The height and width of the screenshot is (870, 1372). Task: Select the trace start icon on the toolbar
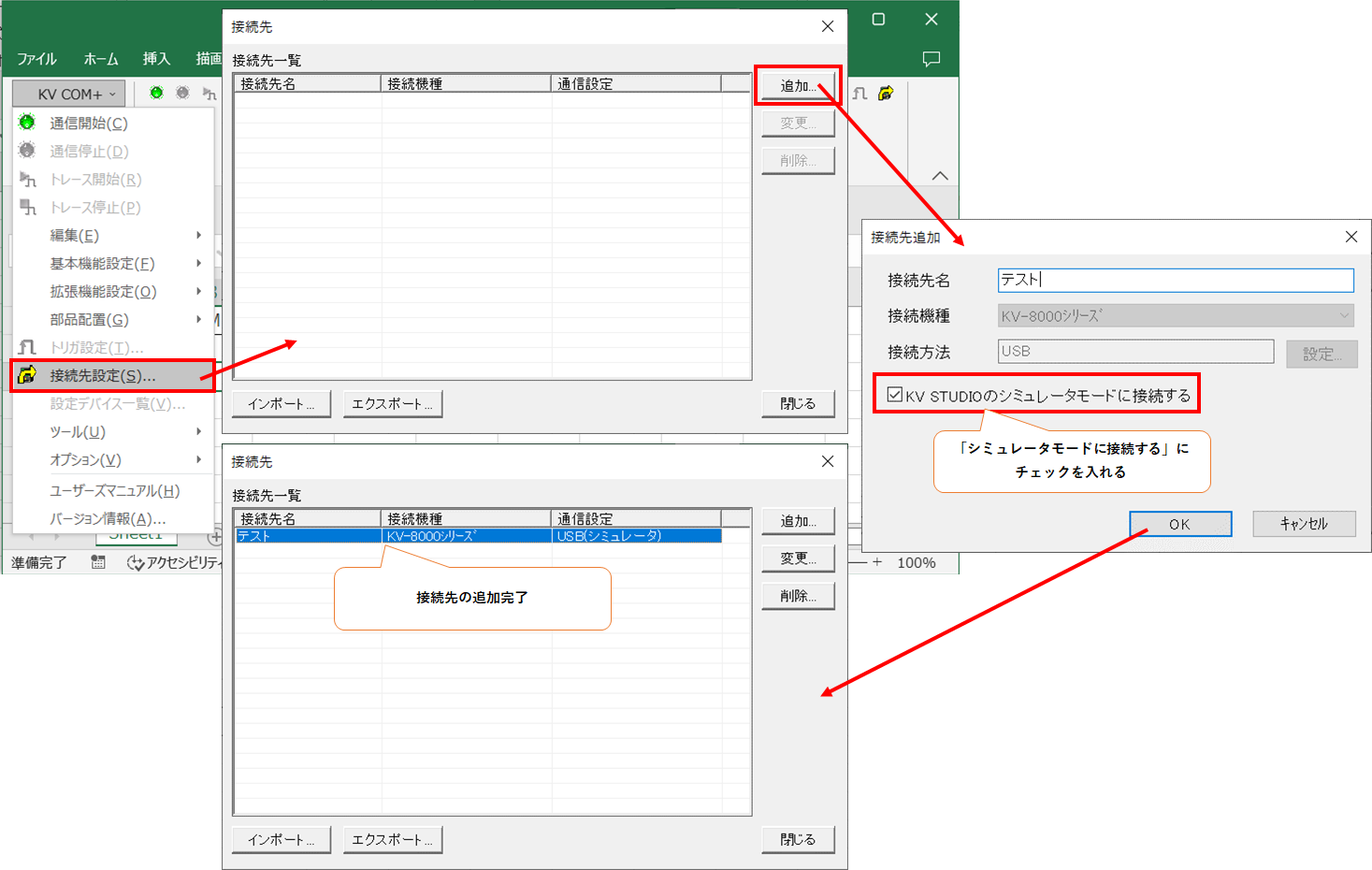[209, 93]
